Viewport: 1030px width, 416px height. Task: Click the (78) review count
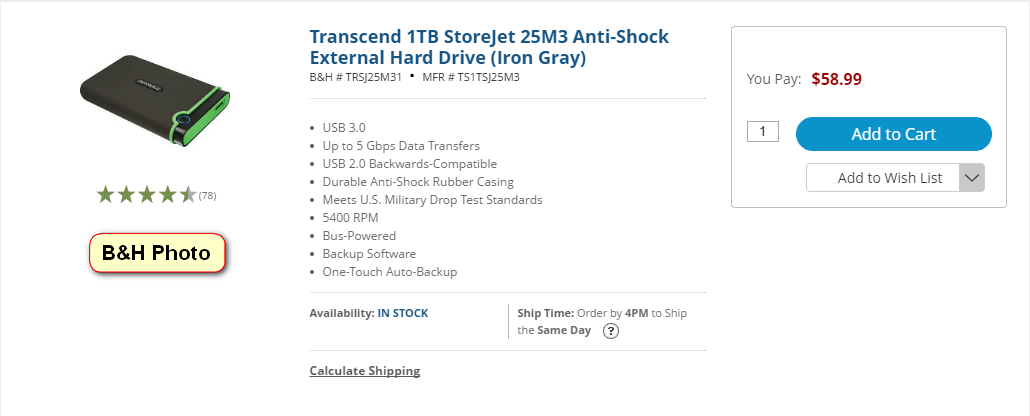(x=208, y=196)
